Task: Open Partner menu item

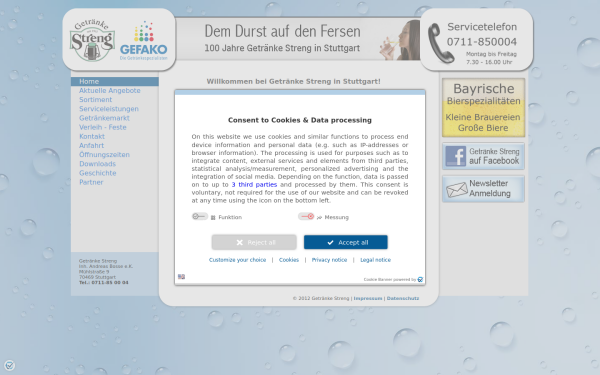Action: [91, 183]
